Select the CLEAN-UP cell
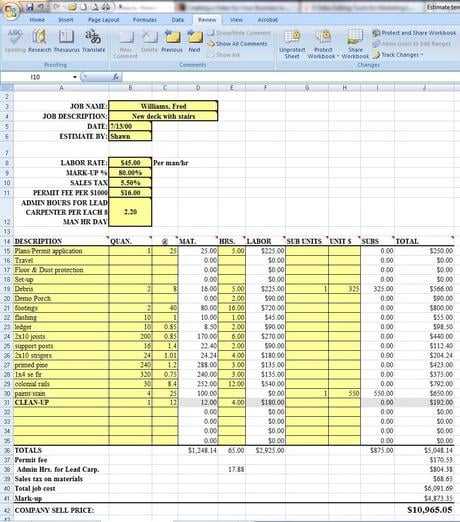 click(61, 403)
